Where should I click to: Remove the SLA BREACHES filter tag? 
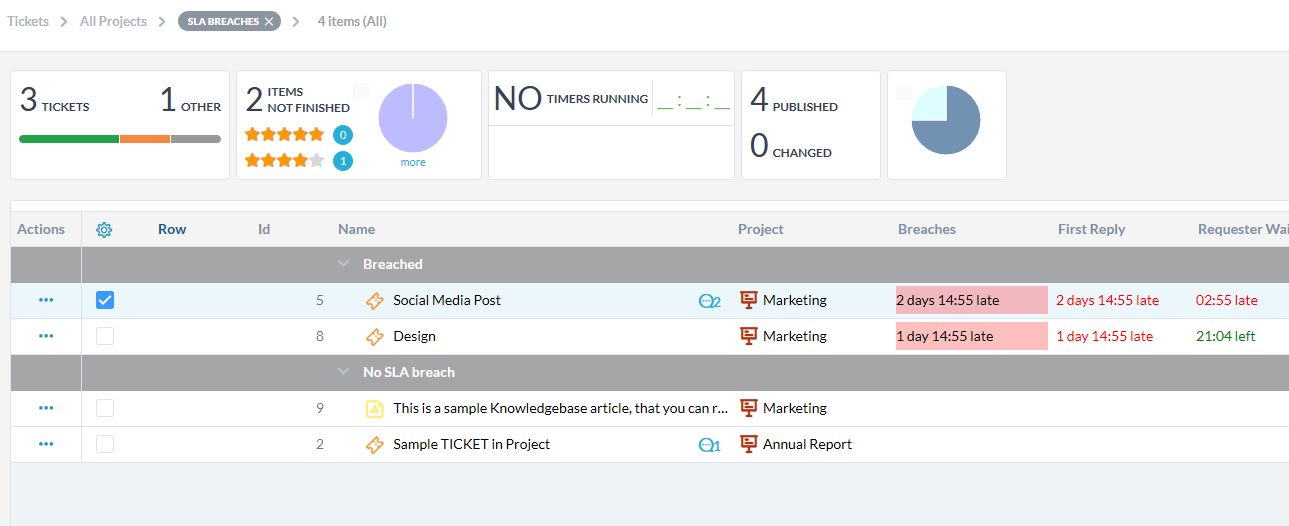[269, 21]
